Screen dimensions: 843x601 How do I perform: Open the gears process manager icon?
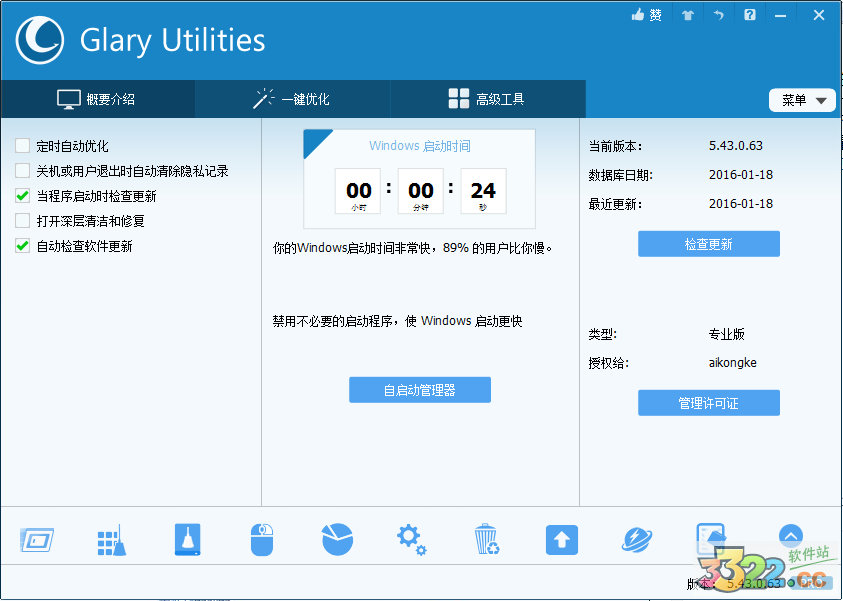(x=412, y=540)
